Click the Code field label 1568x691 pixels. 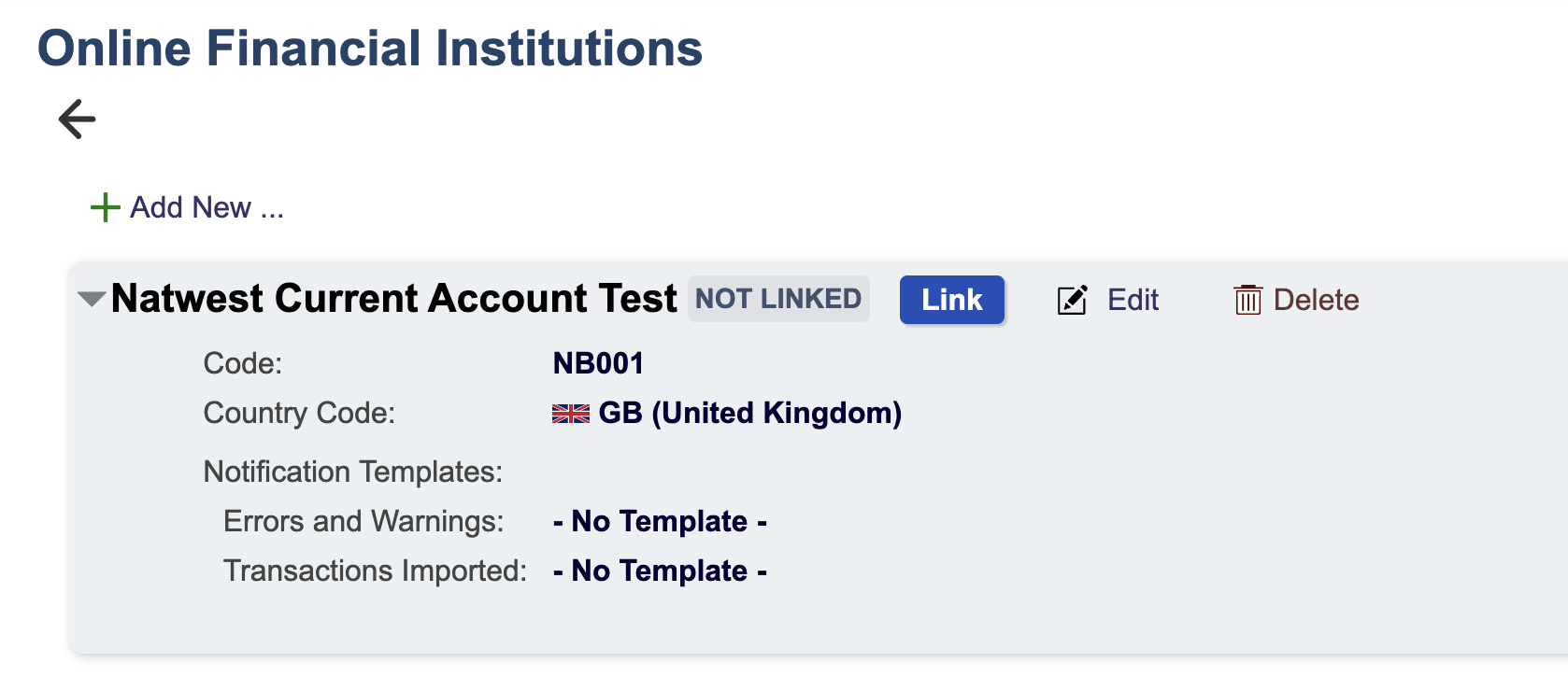pyautogui.click(x=242, y=363)
